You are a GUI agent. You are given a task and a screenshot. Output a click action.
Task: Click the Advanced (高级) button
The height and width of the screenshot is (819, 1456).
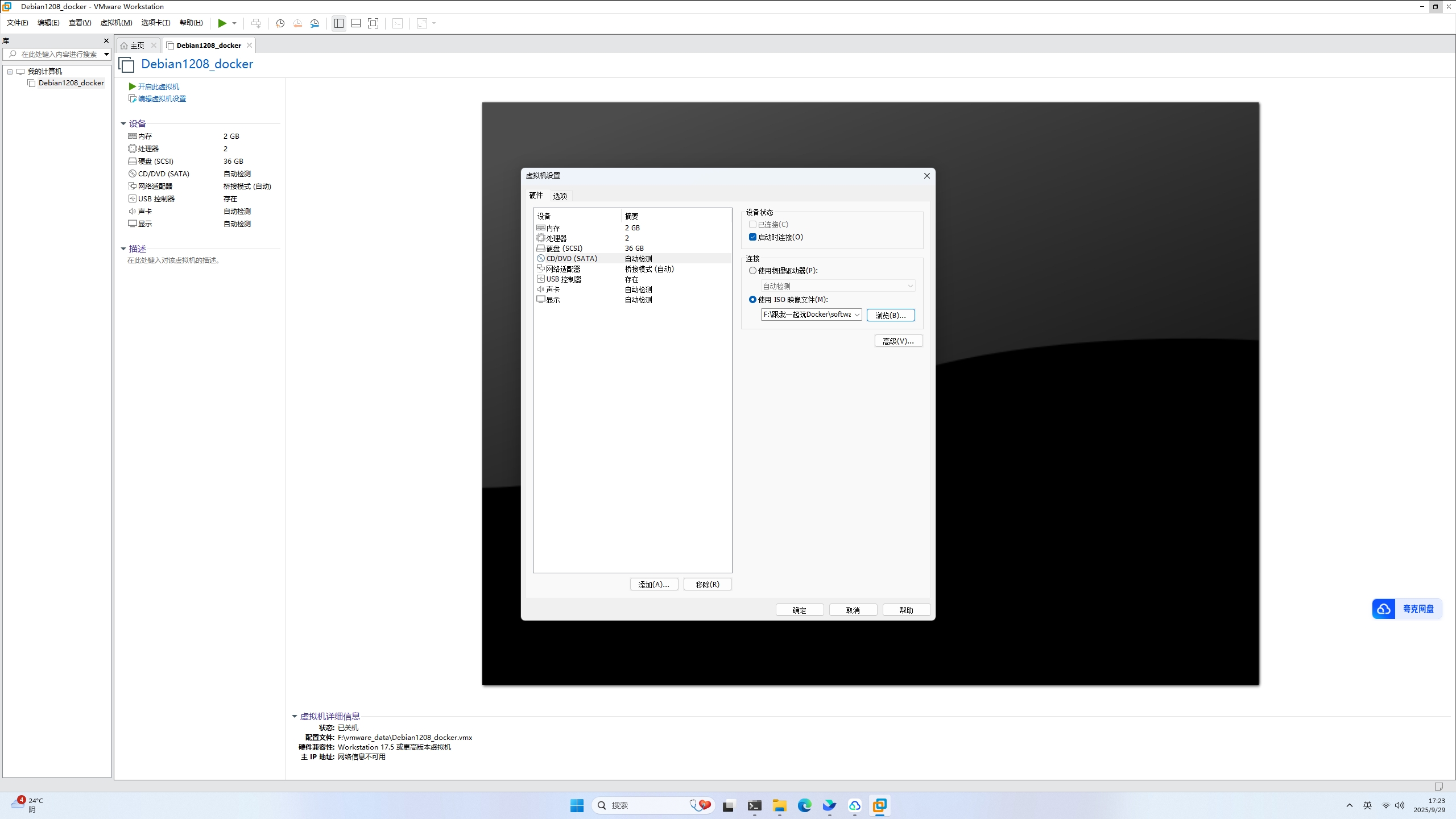click(x=898, y=341)
